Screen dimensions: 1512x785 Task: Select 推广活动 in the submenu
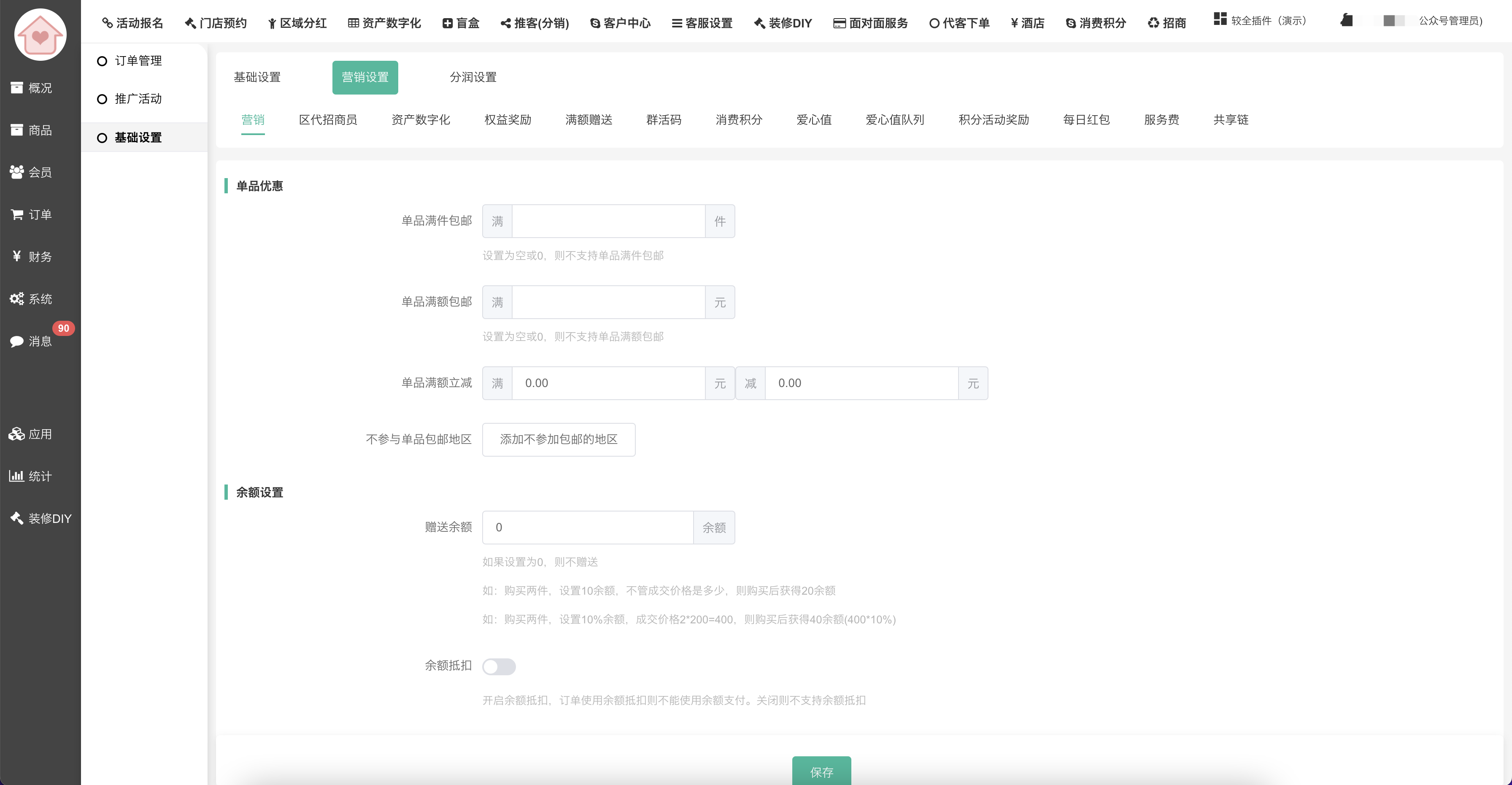(138, 99)
